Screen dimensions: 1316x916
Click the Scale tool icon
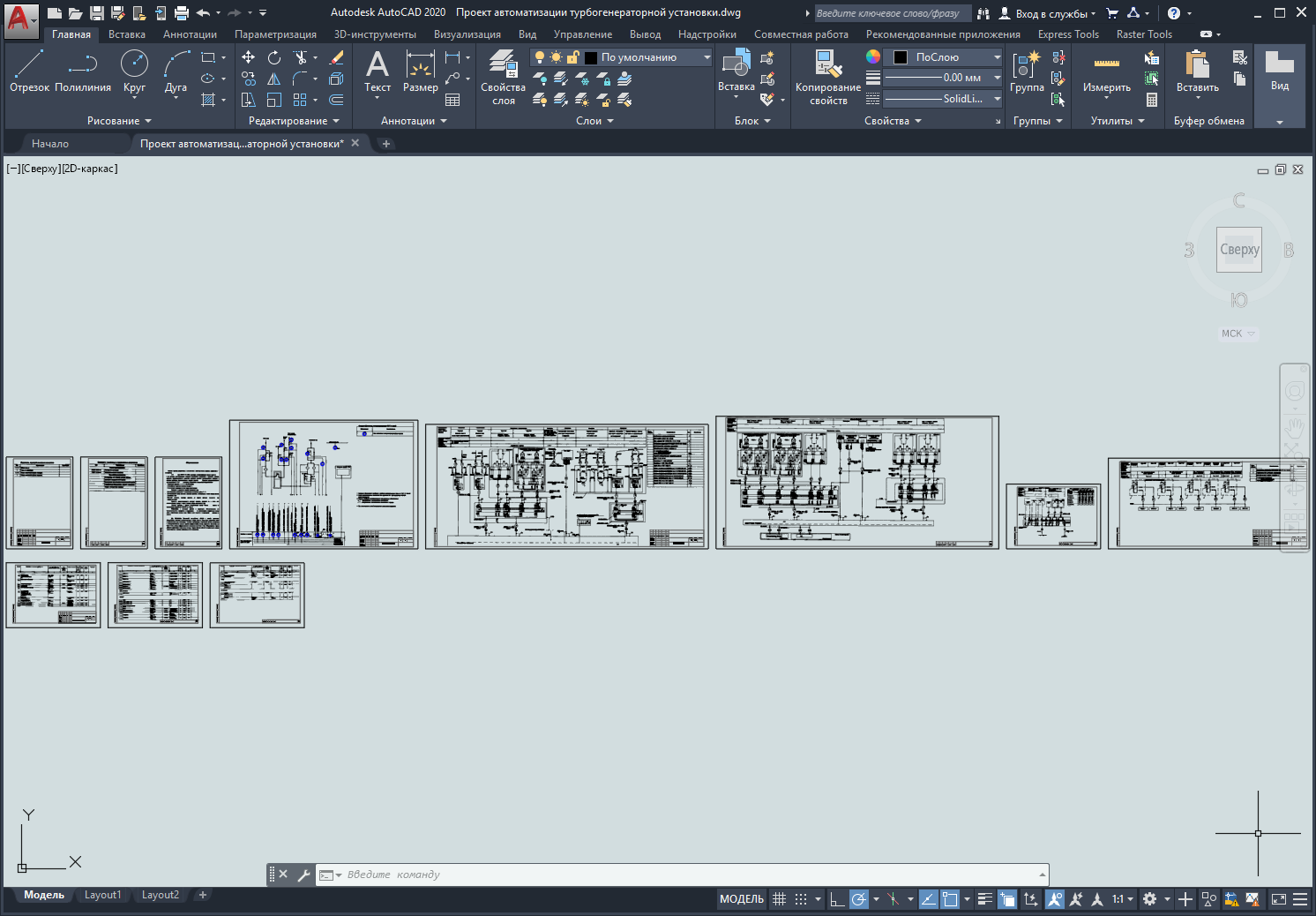click(x=274, y=100)
